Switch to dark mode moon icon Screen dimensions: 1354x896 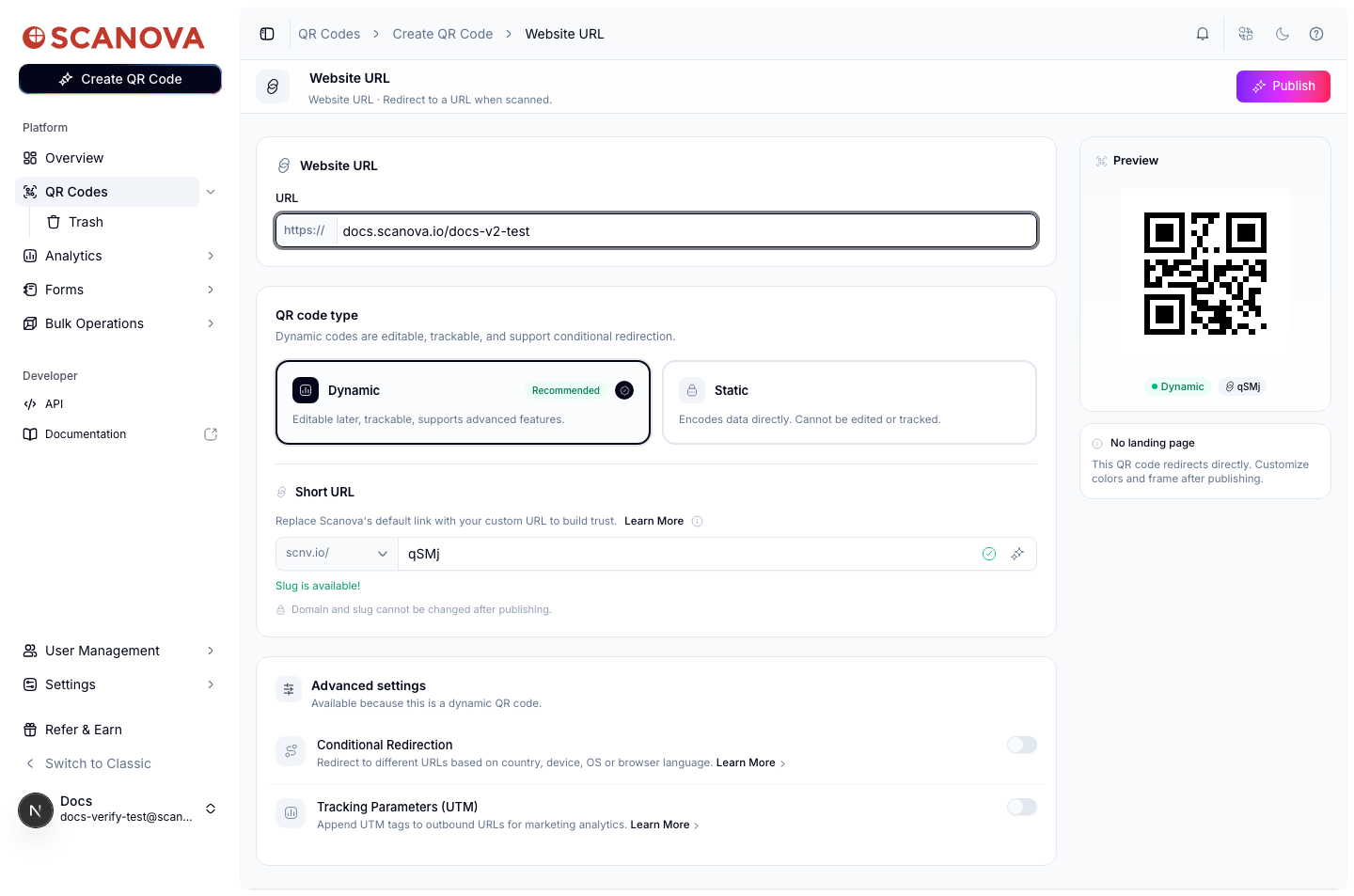(1283, 34)
